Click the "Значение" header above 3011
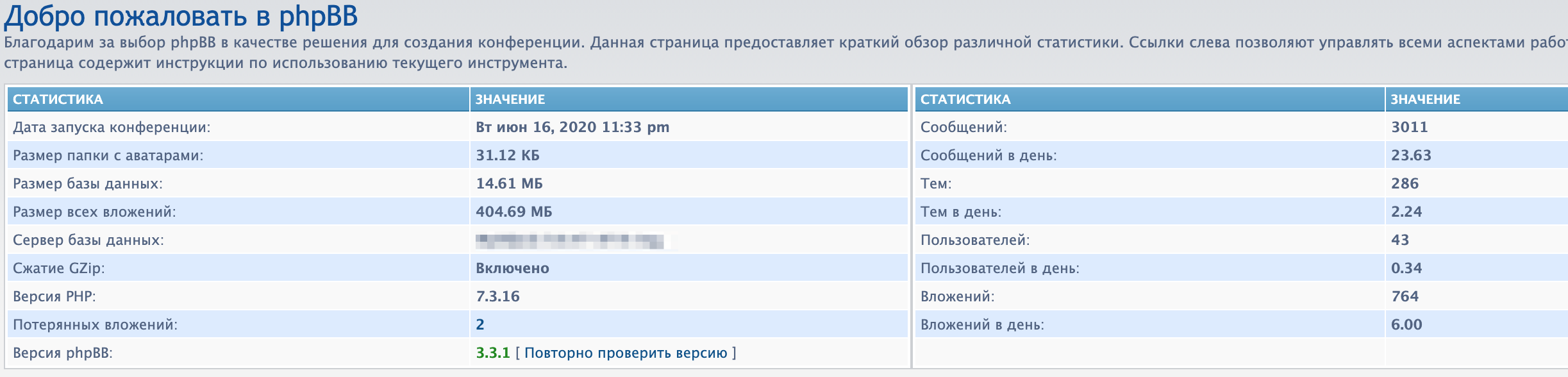 point(1425,99)
